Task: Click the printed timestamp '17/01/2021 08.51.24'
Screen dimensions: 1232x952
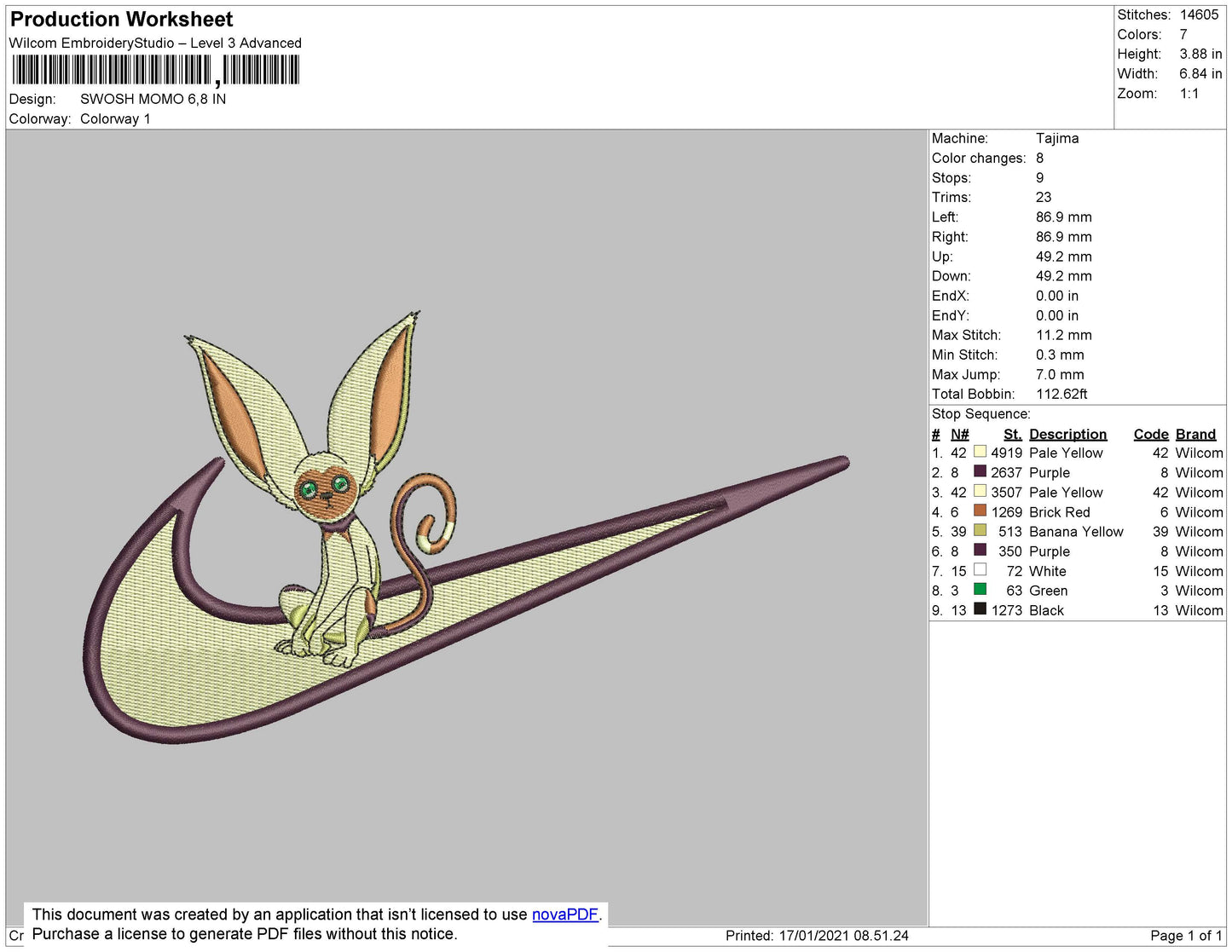Action: pyautogui.click(x=843, y=935)
